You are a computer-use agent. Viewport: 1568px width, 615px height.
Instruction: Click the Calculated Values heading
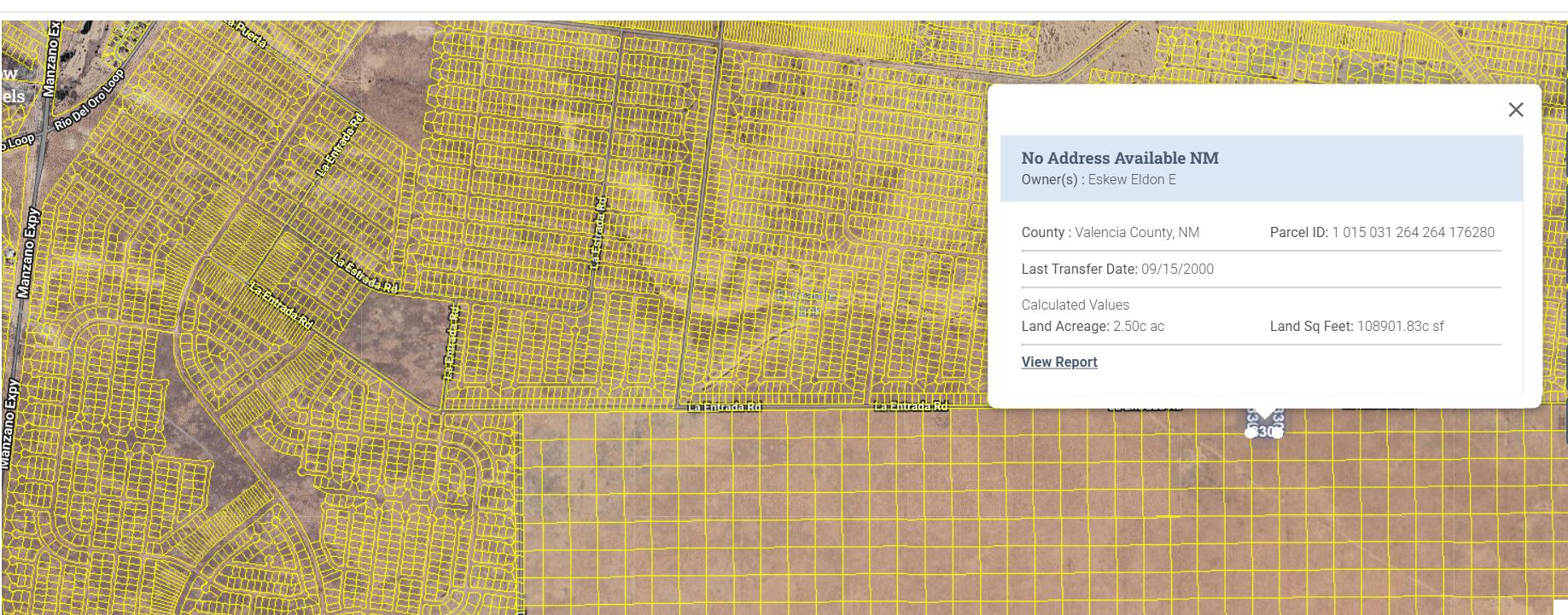(1075, 305)
